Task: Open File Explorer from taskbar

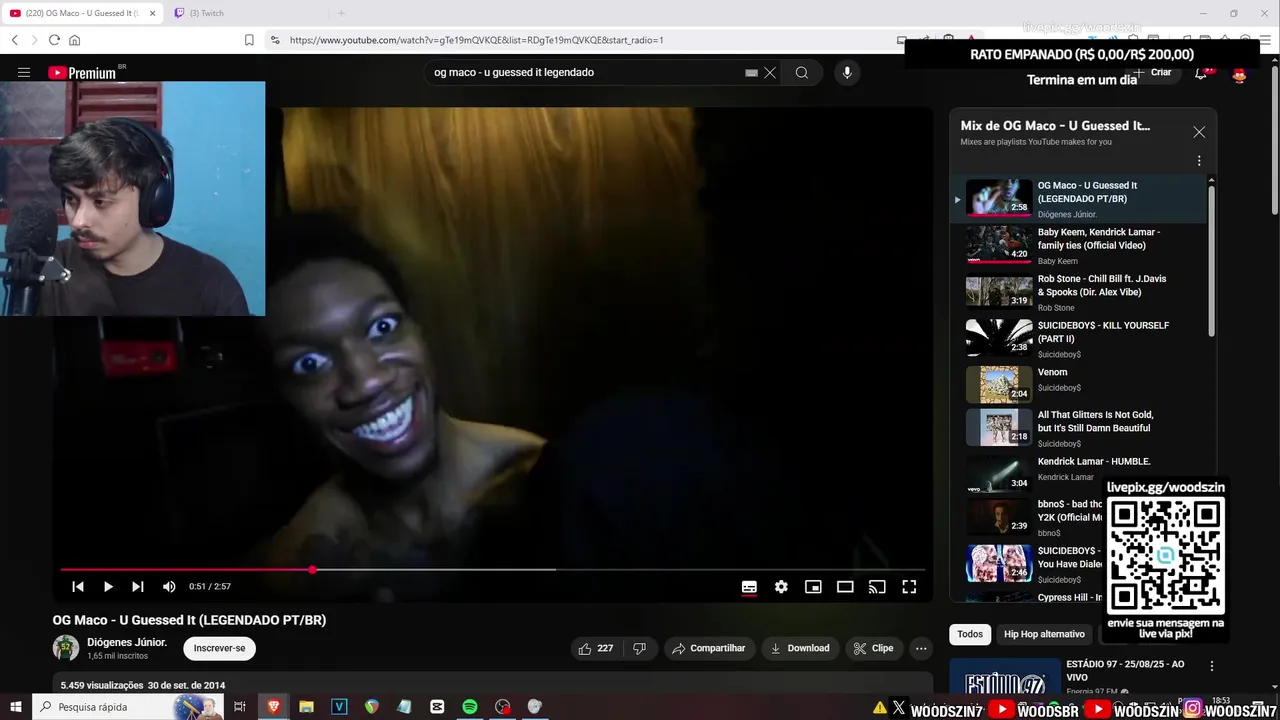Action: (x=306, y=707)
